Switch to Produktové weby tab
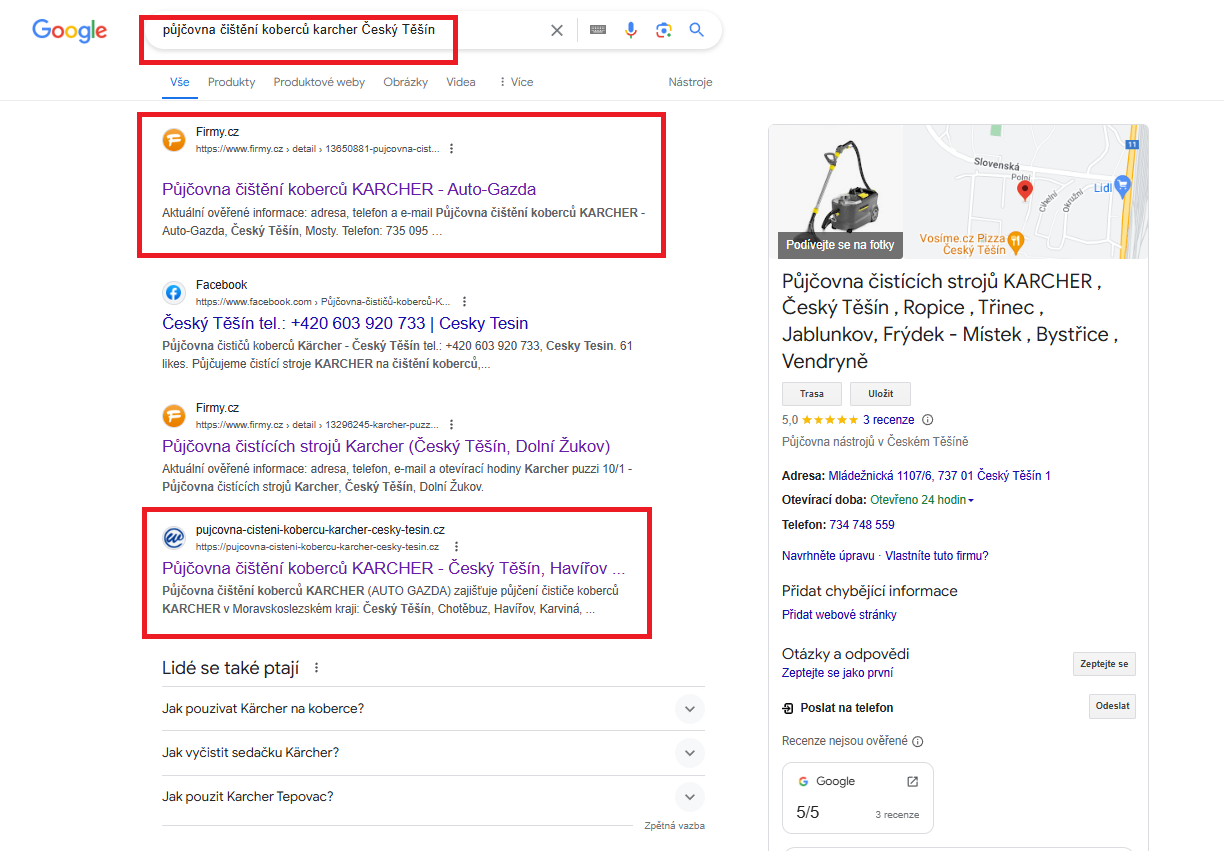Screen dimensions: 1224x851 click(x=319, y=82)
